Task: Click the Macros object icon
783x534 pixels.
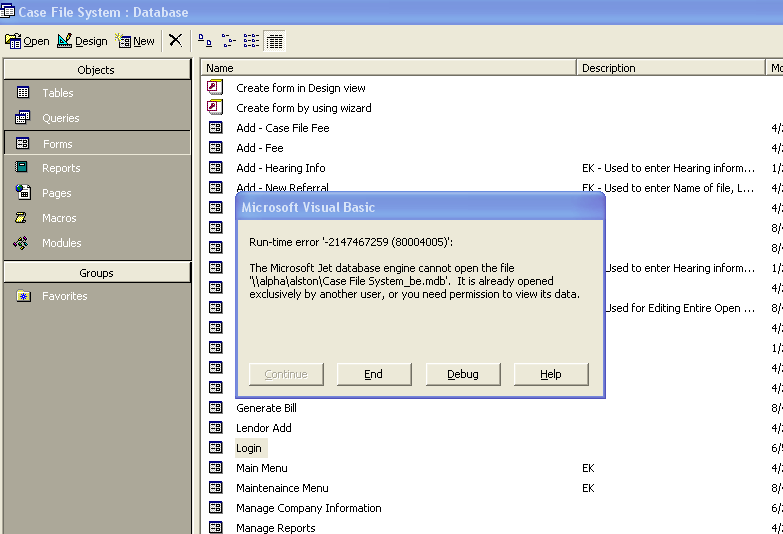Action: (x=21, y=217)
